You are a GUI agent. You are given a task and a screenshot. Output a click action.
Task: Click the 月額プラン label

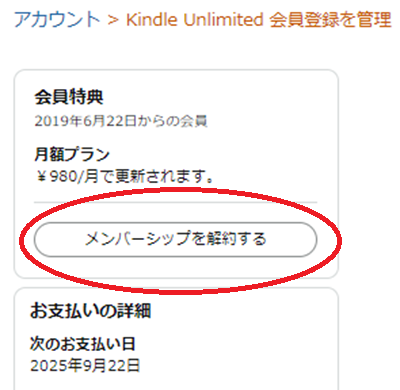tap(72, 154)
